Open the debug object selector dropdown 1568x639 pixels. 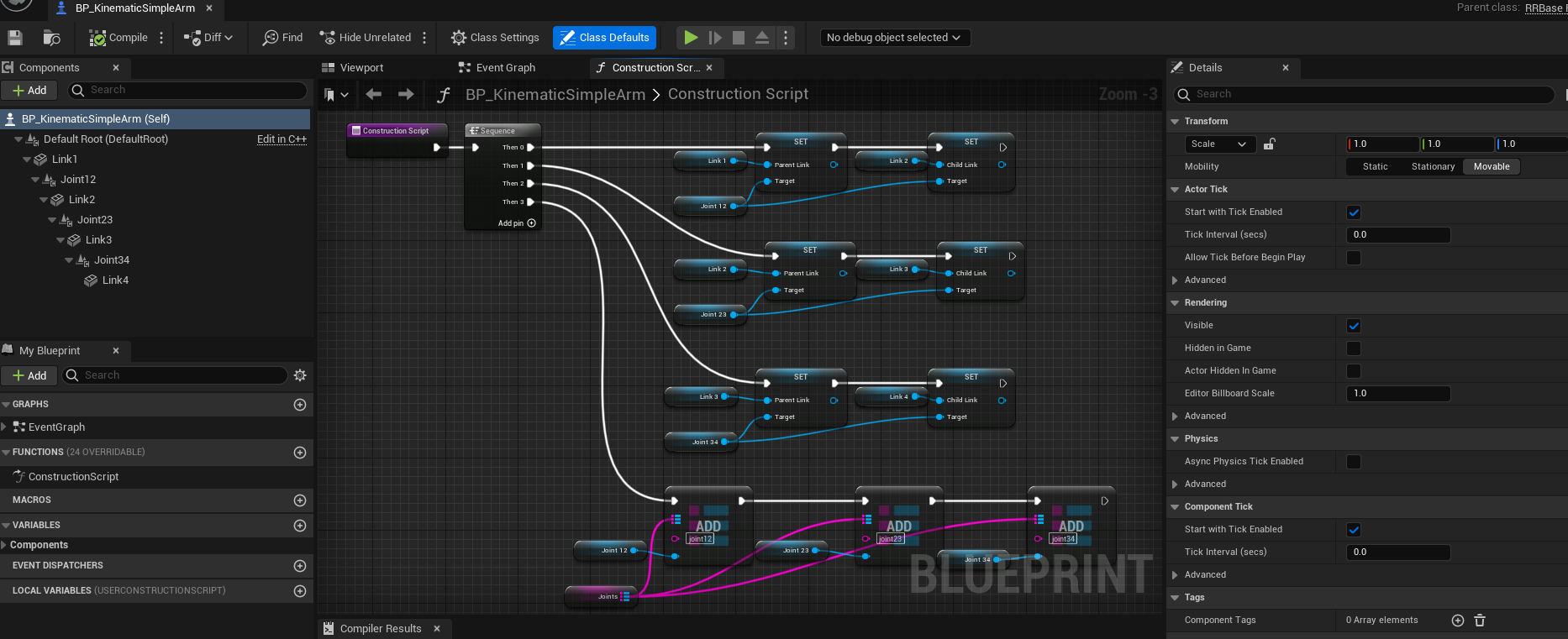click(895, 38)
